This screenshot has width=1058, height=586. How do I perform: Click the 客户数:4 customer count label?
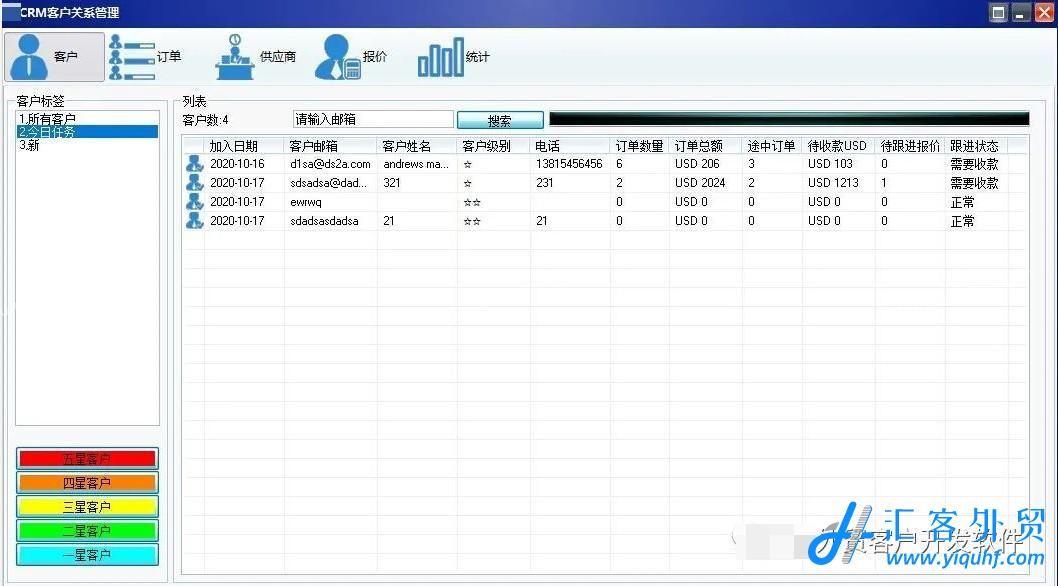(205, 120)
